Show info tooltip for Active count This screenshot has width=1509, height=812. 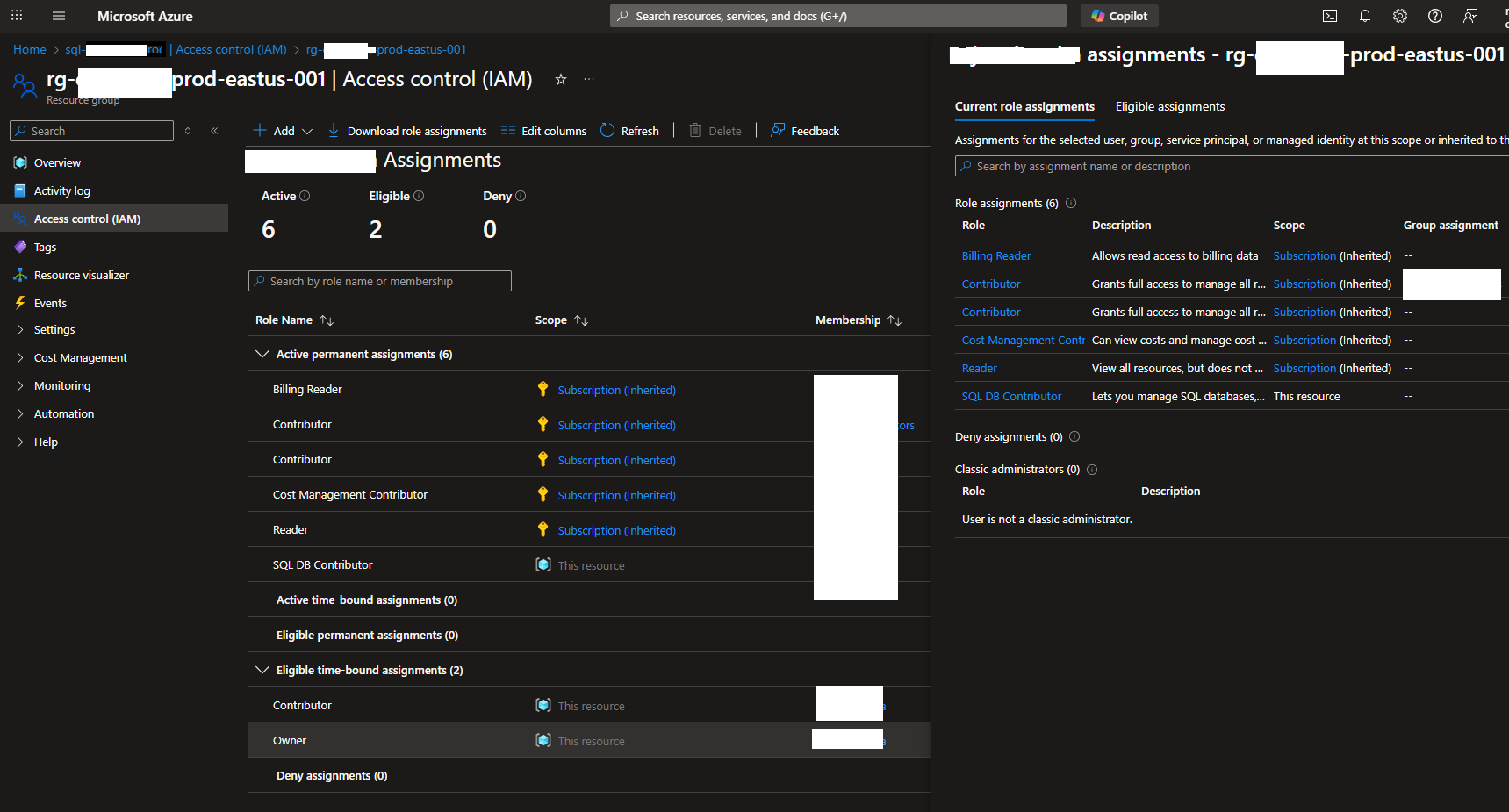click(305, 196)
